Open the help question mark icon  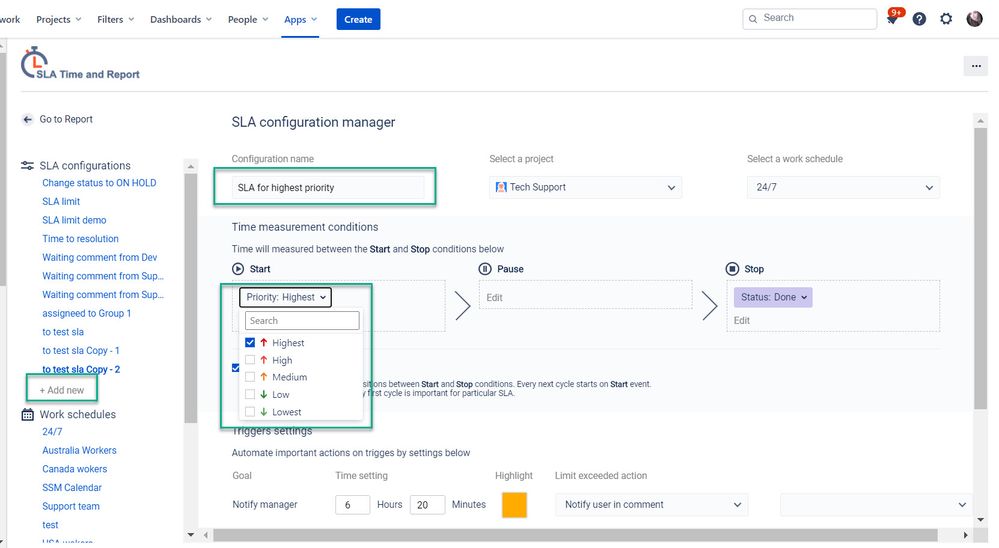919,19
